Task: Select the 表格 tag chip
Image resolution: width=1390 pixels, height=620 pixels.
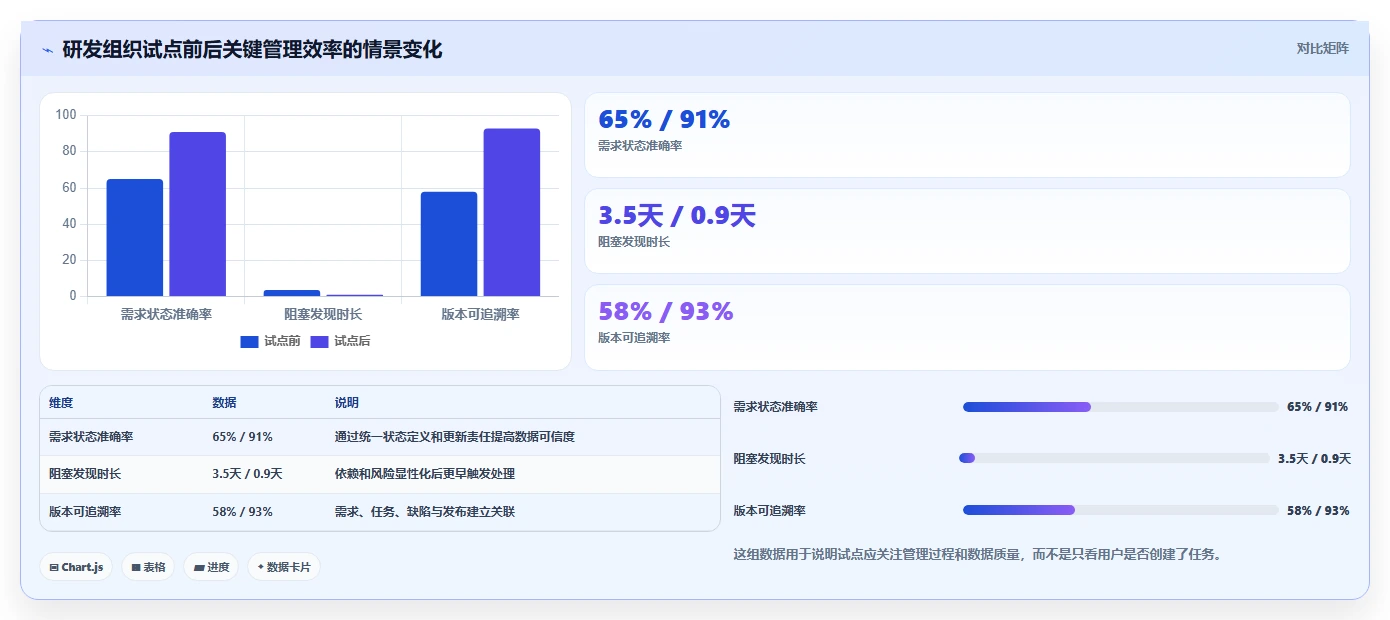Action: click(x=148, y=567)
